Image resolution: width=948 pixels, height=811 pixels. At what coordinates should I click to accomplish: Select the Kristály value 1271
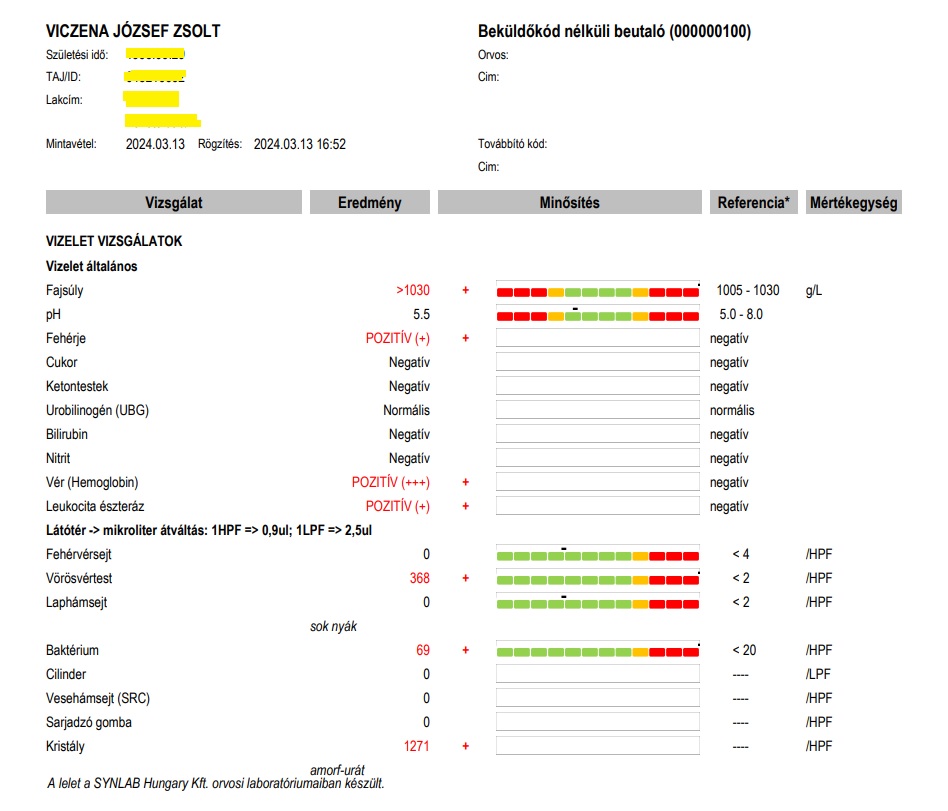[416, 747]
